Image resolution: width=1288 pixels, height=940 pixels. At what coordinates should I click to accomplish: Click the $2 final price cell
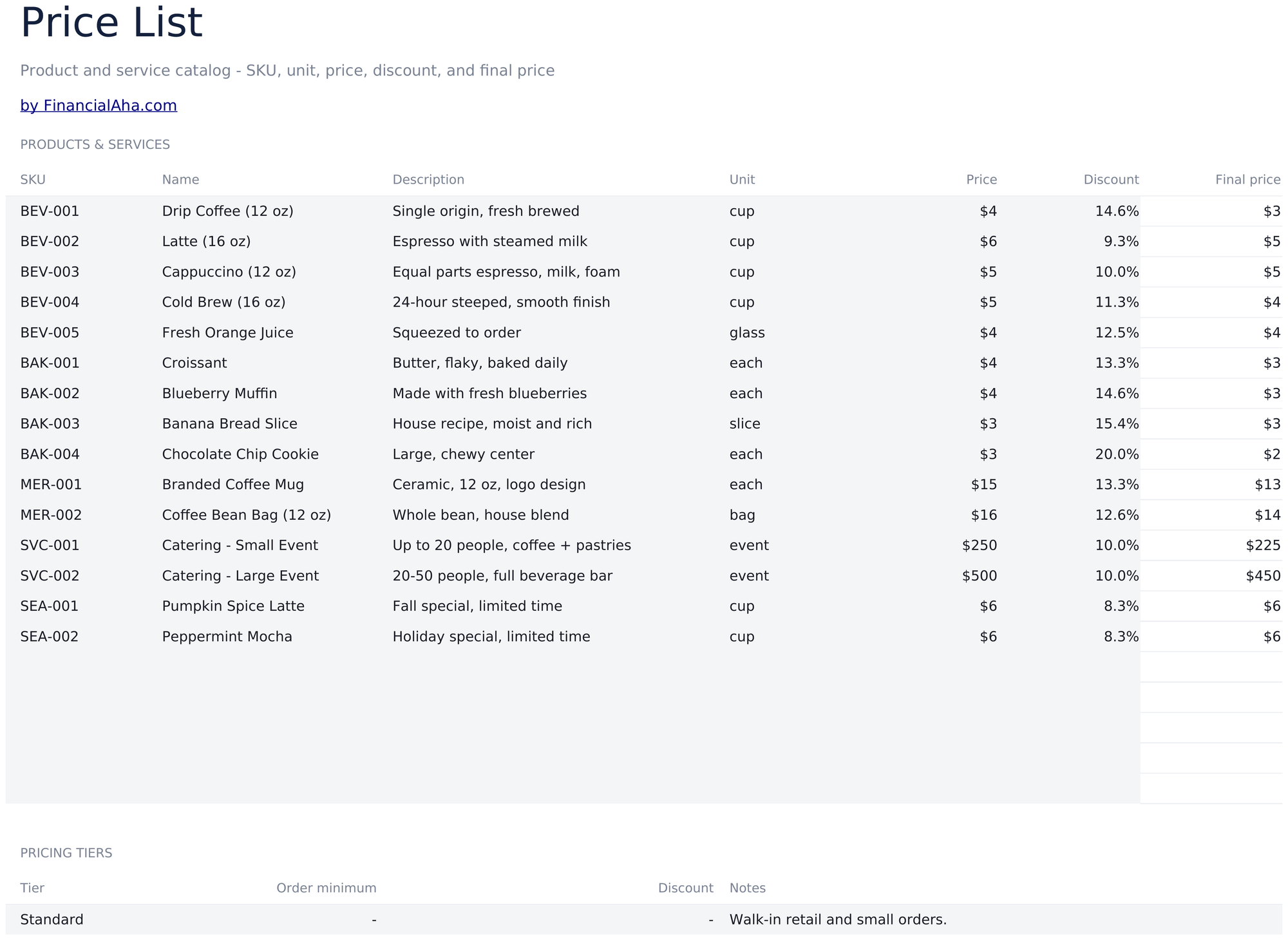tap(1272, 454)
